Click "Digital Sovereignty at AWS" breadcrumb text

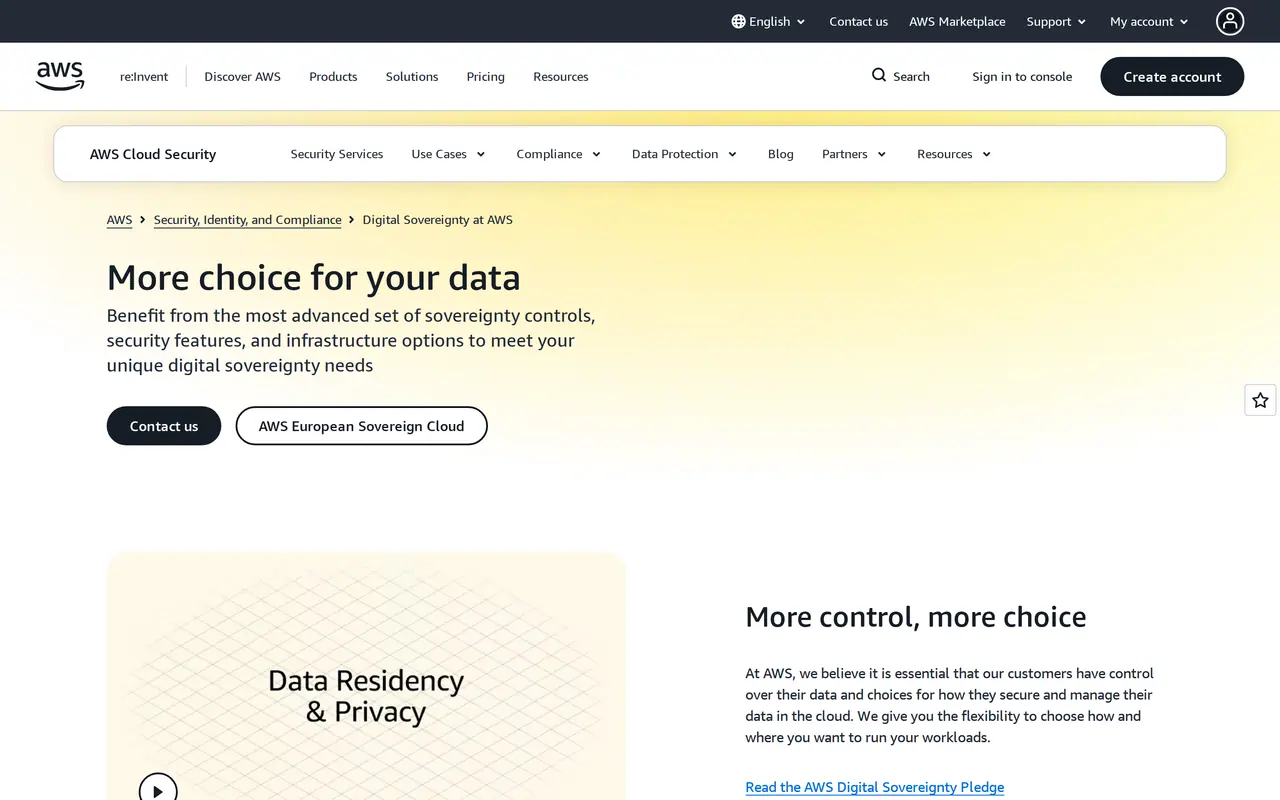[438, 220]
